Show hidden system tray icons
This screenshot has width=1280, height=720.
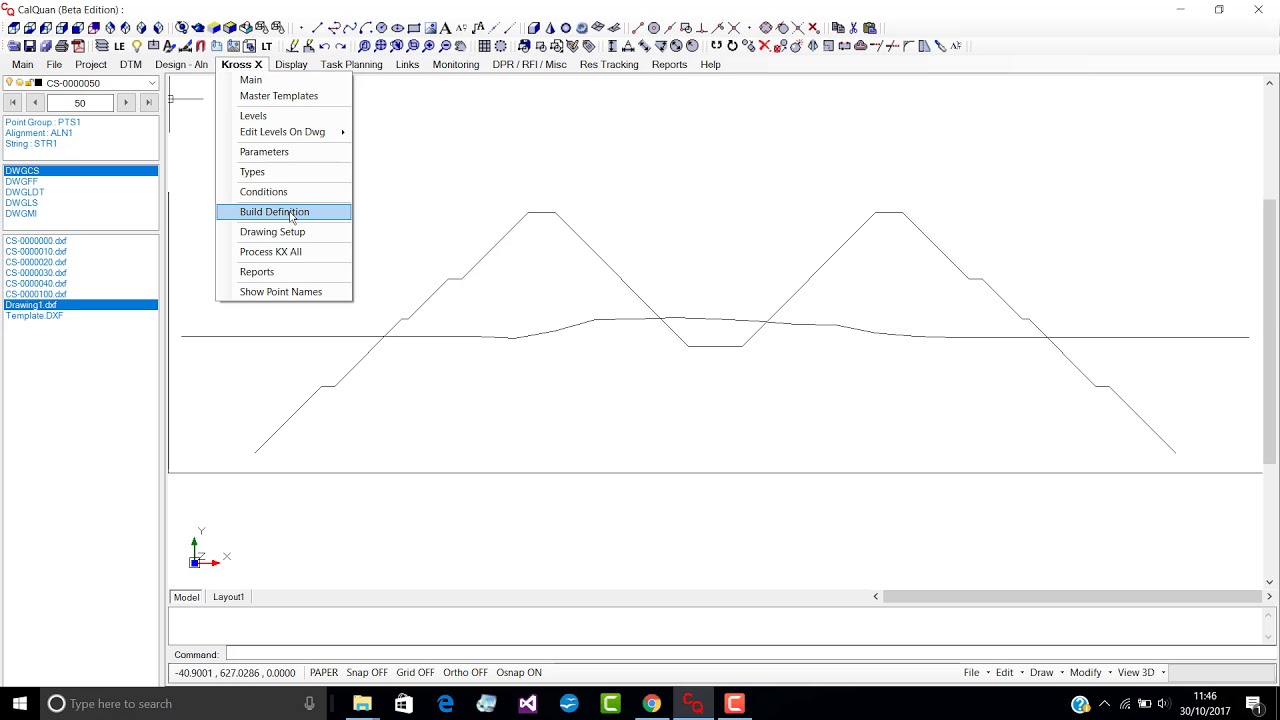(1104, 704)
